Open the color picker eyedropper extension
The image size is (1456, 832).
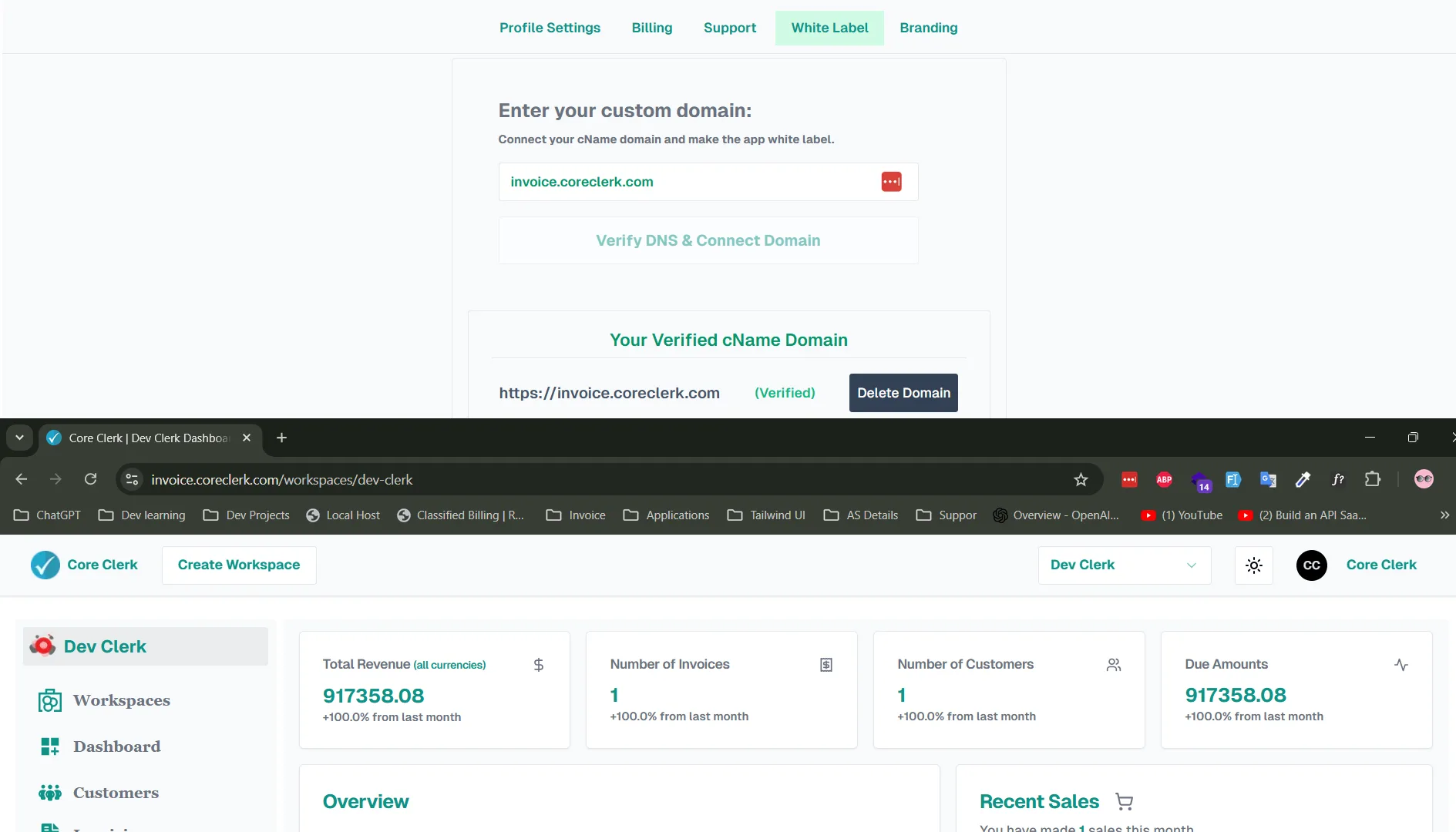click(x=1303, y=479)
